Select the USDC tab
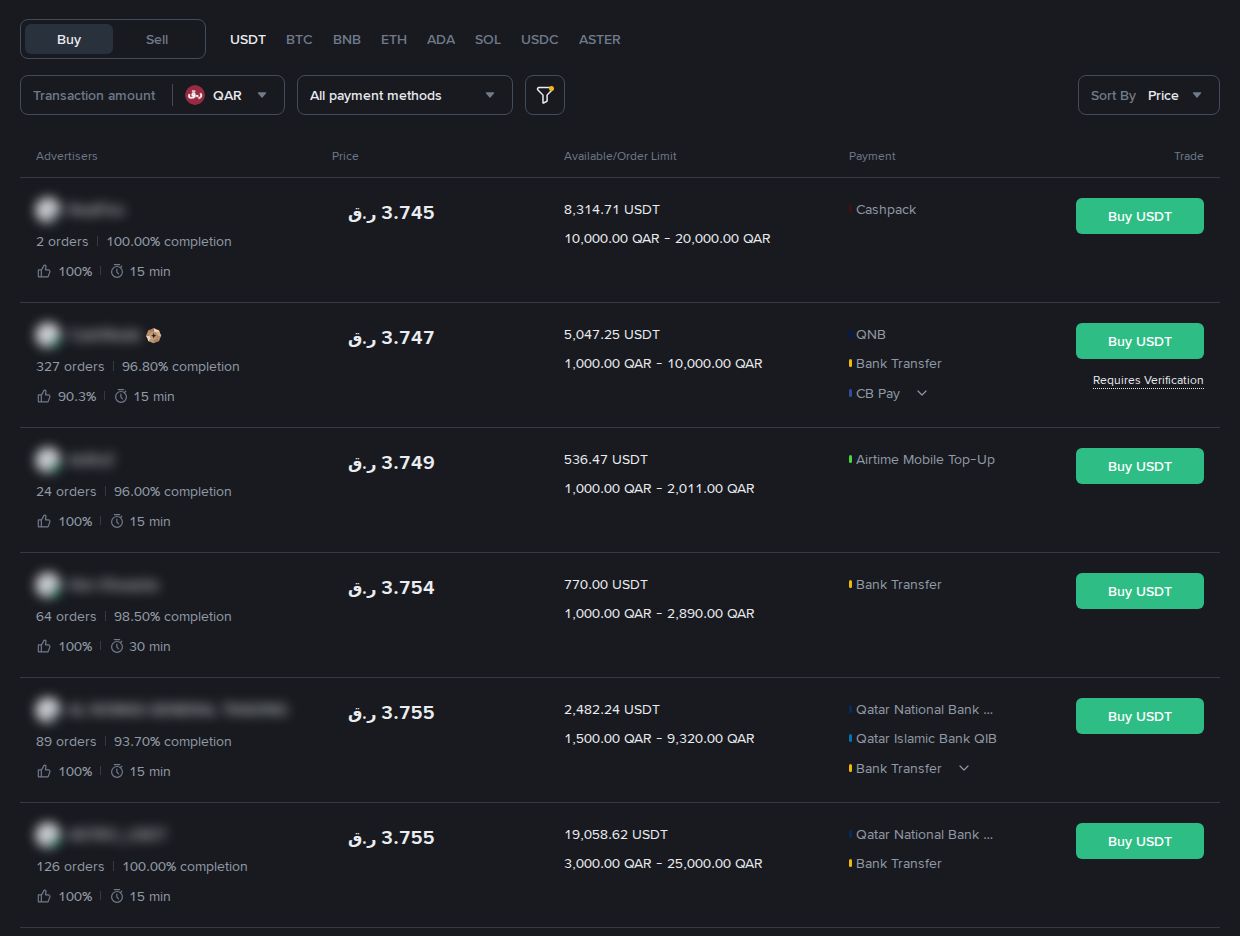Viewport: 1240px width, 936px height. 540,39
